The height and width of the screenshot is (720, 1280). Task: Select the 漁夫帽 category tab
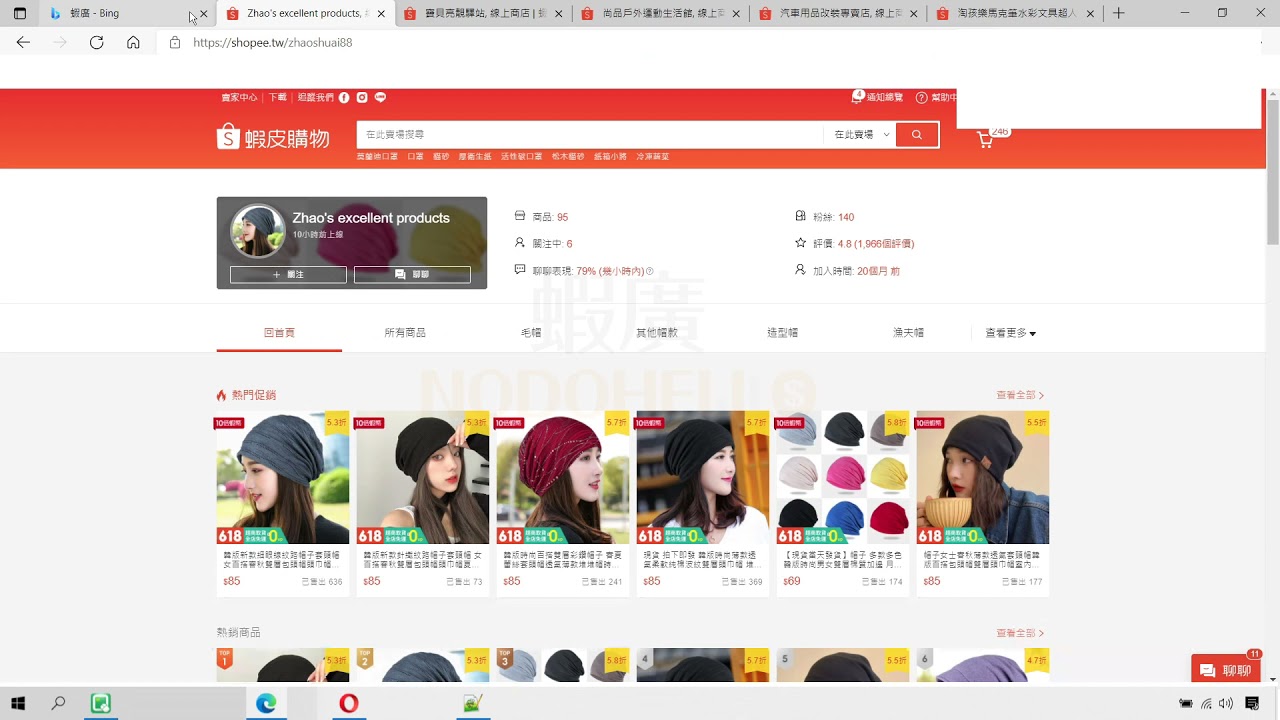point(908,333)
